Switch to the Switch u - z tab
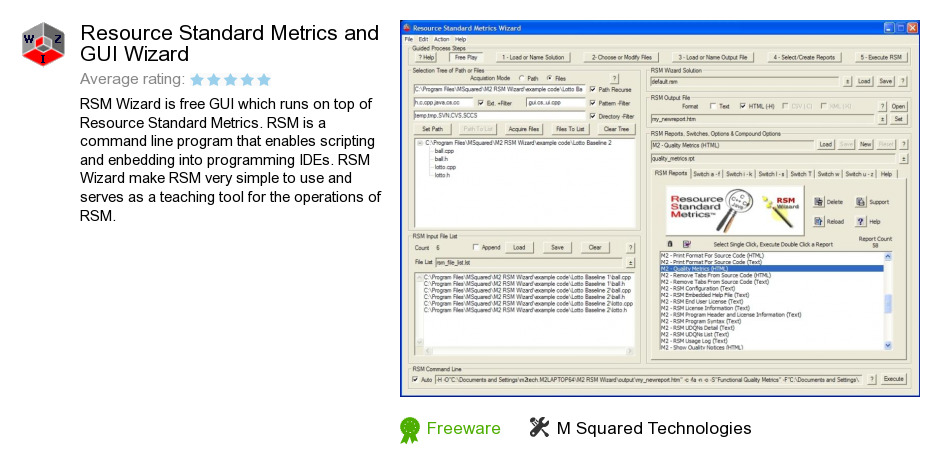Viewport: 940px width, 474px height. tap(860, 174)
